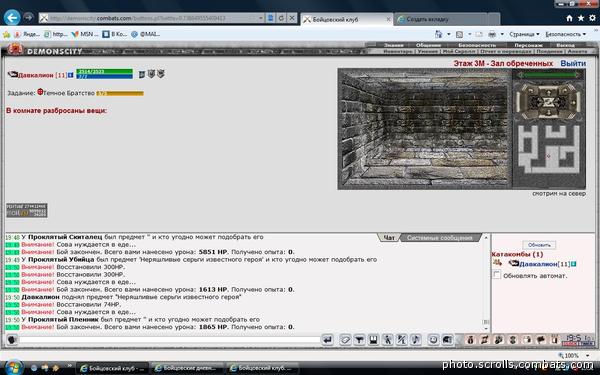Open the Персонаж game menu
600x375 pixels.
point(528,45)
